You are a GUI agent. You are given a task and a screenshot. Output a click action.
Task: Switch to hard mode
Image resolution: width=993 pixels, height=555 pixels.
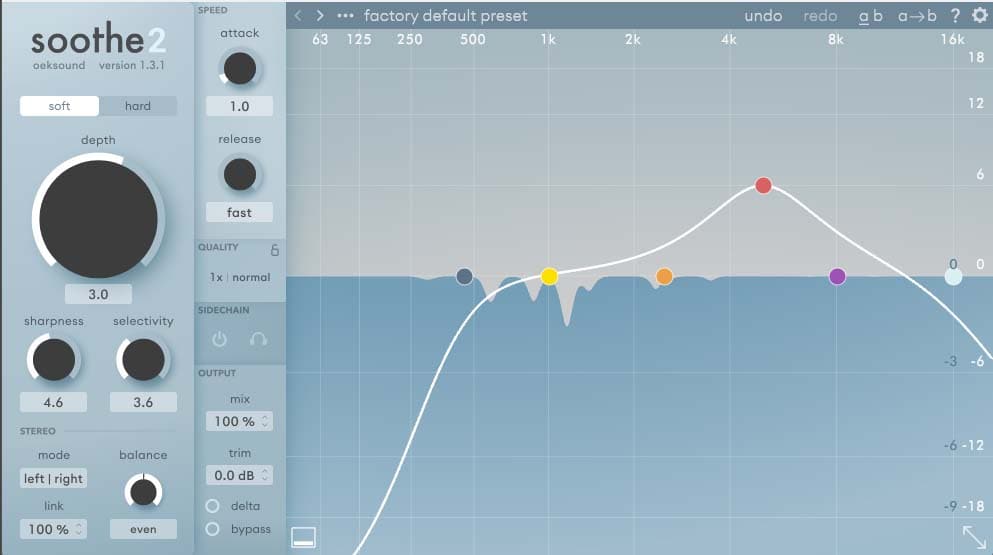[138, 106]
